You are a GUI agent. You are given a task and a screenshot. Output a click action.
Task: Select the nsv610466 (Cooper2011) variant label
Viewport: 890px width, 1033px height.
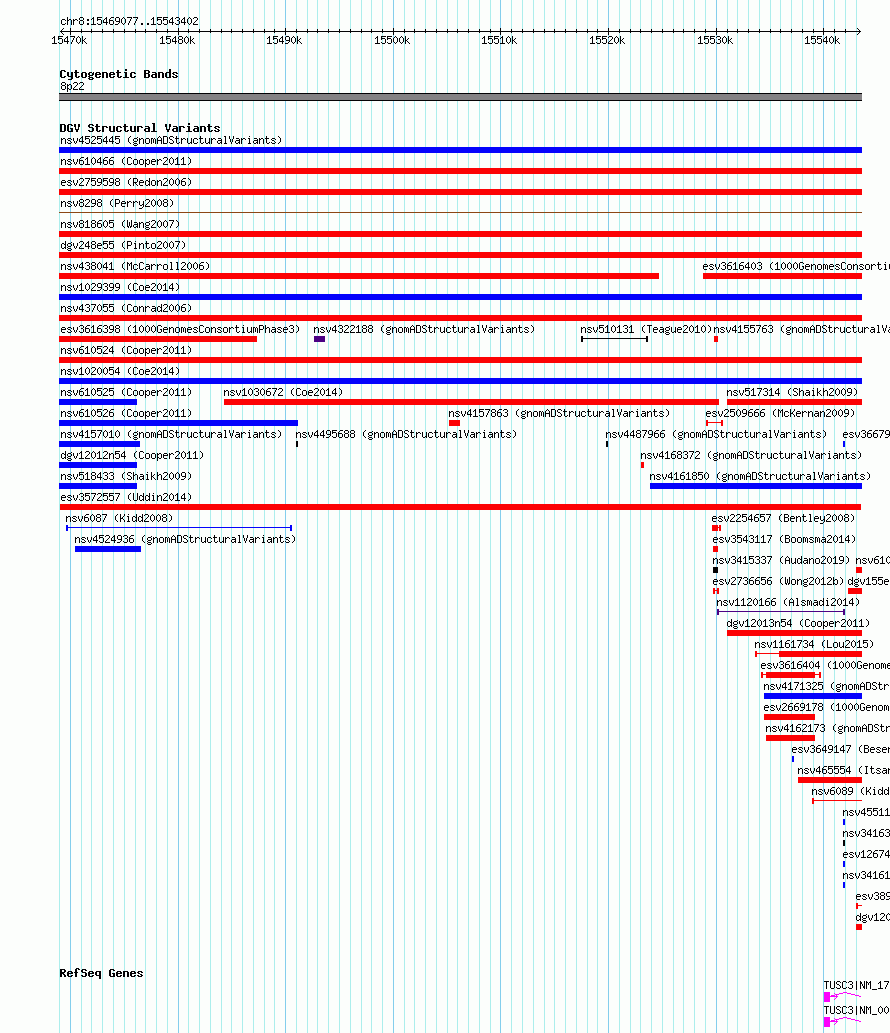click(x=125, y=161)
